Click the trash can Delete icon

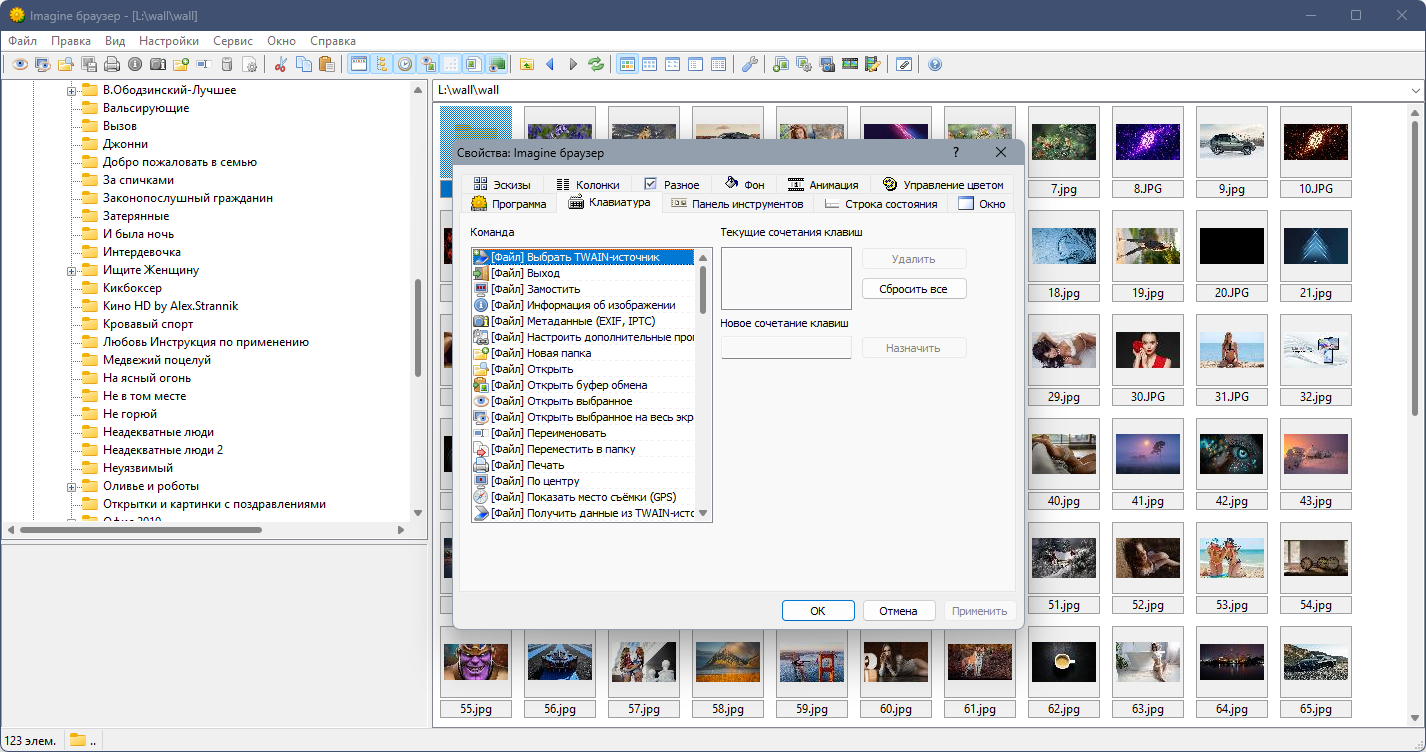(x=227, y=65)
